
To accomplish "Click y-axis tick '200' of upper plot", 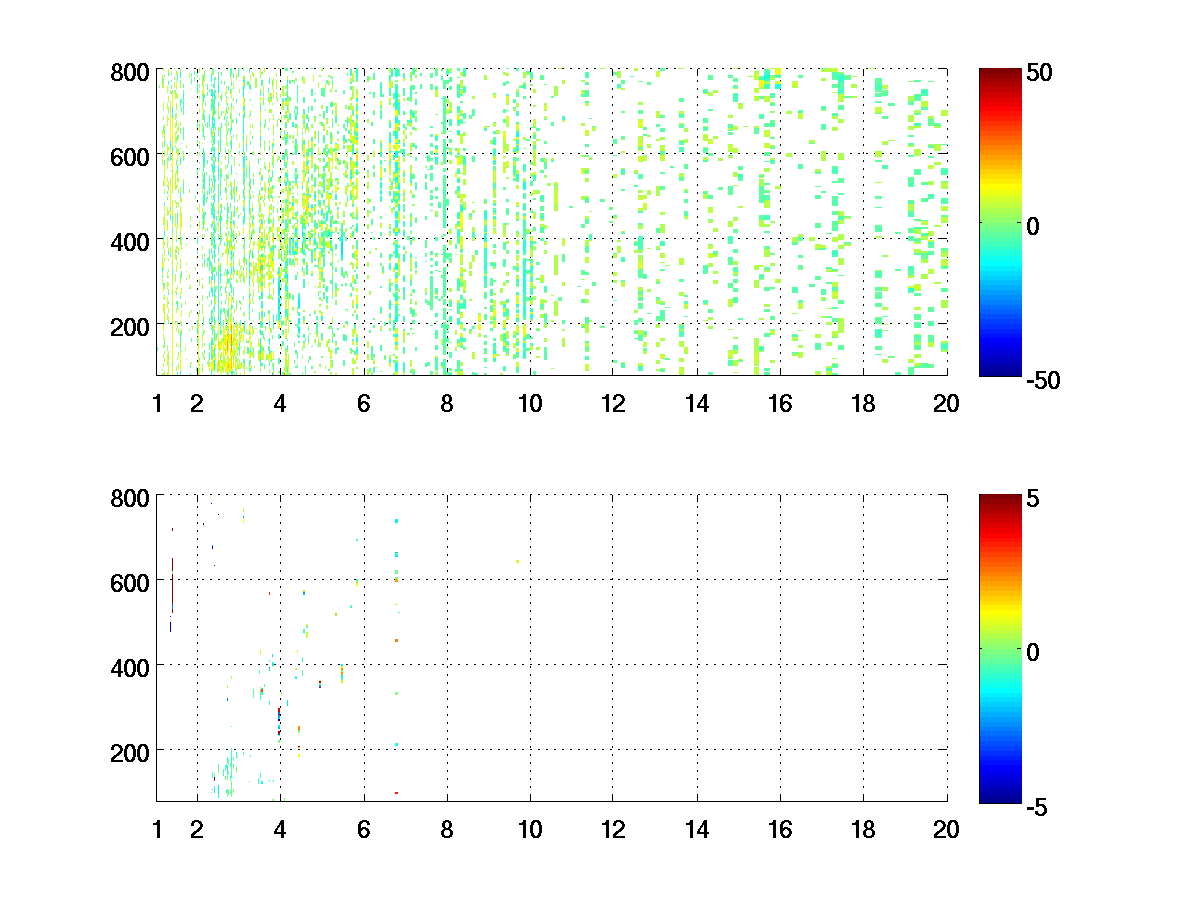I will (130, 326).
